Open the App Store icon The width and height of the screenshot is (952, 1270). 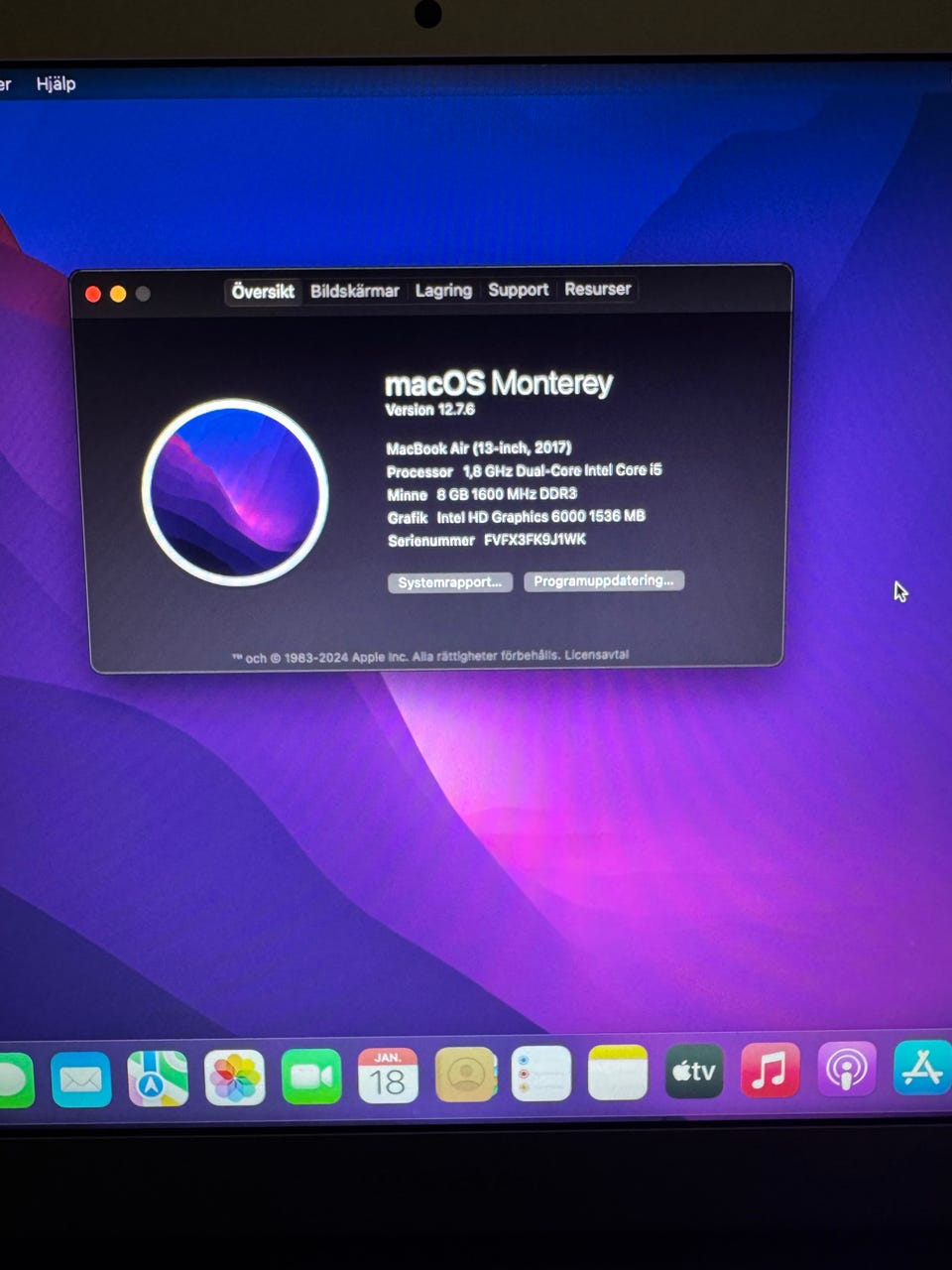[x=922, y=1068]
